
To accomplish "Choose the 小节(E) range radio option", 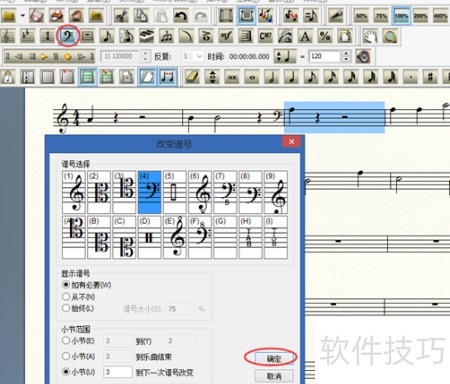I will pyautogui.click(x=66, y=340).
